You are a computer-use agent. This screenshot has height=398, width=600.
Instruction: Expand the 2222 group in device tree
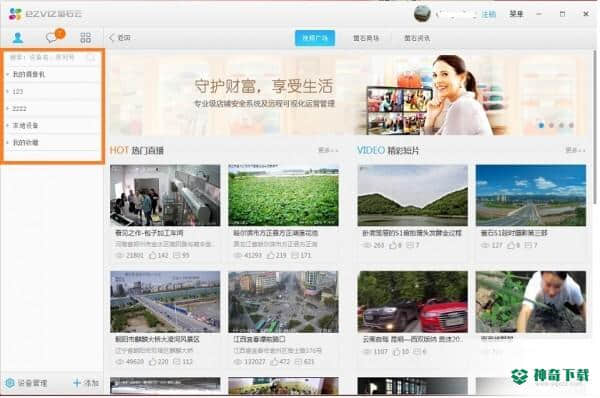coord(52,109)
